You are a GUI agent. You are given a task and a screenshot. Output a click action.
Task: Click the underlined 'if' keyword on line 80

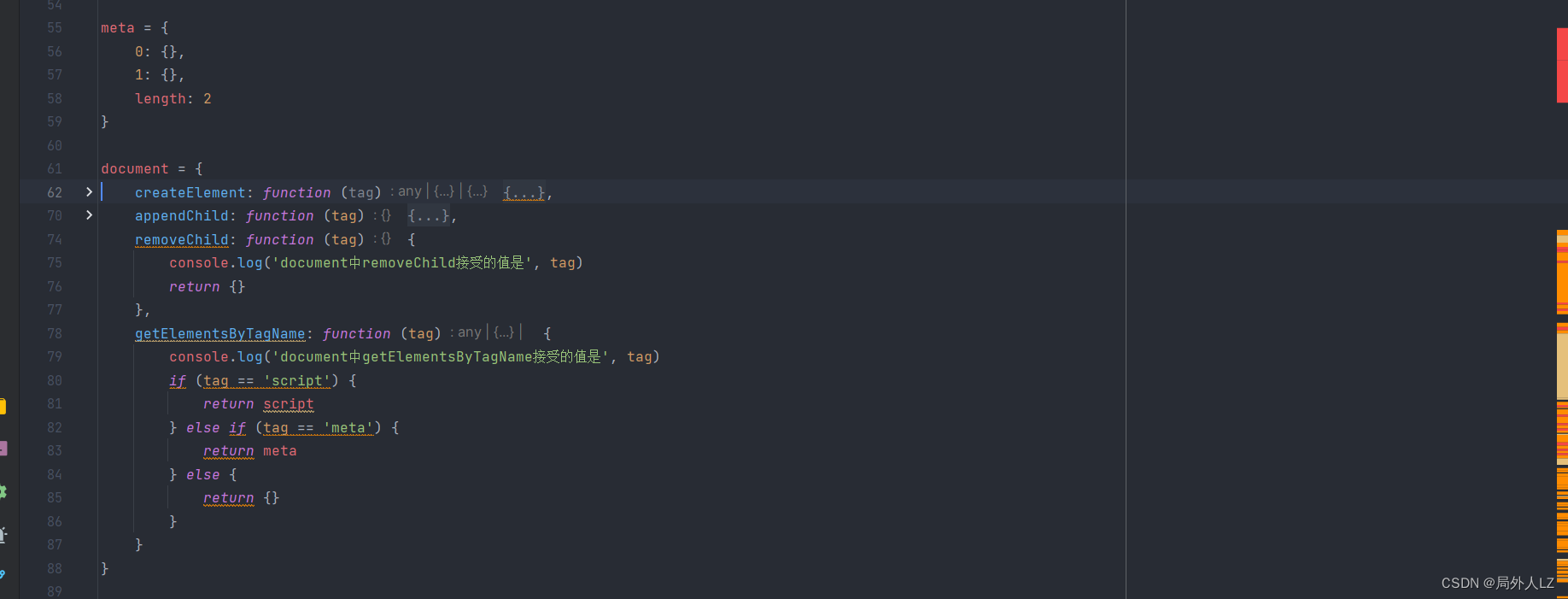pyautogui.click(x=178, y=381)
